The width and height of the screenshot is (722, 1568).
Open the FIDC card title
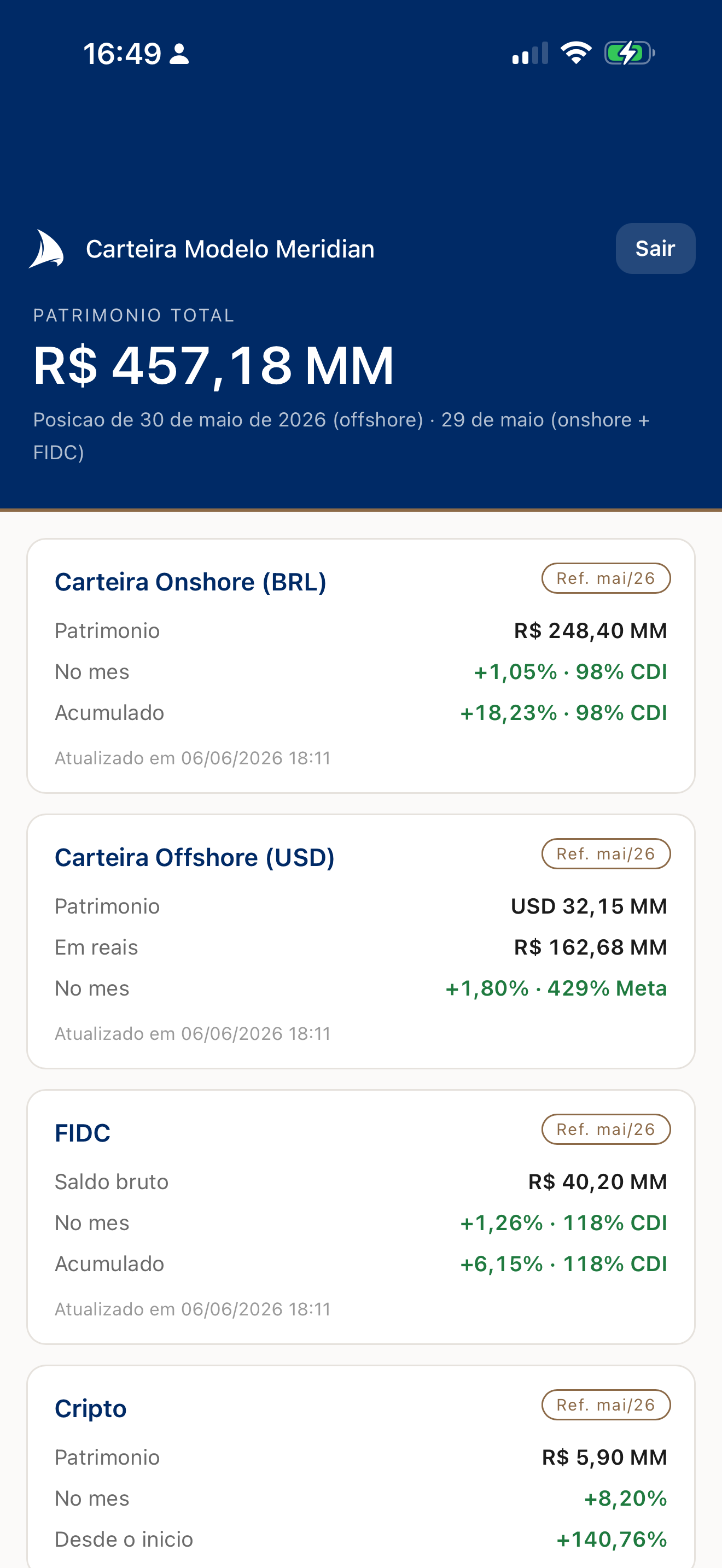(83, 1133)
